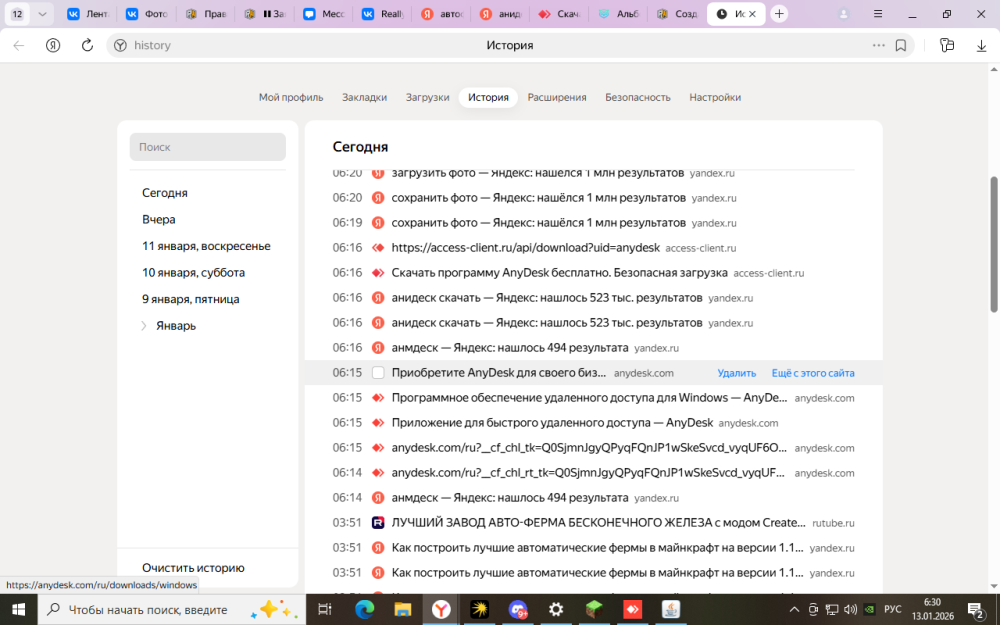This screenshot has height=625, width=1000.
Task: Tick the checkbox on Приобретите AnyDesk row
Action: tap(378, 372)
